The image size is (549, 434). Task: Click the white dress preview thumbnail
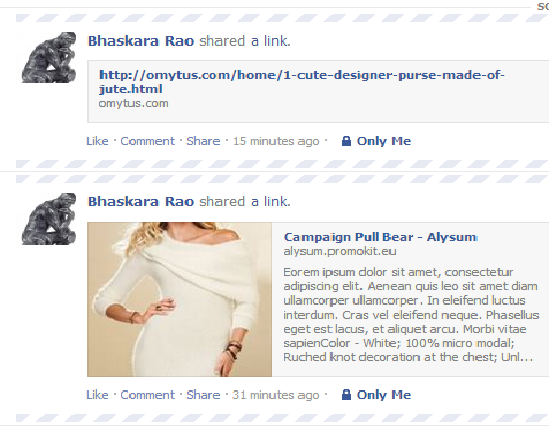coord(180,299)
